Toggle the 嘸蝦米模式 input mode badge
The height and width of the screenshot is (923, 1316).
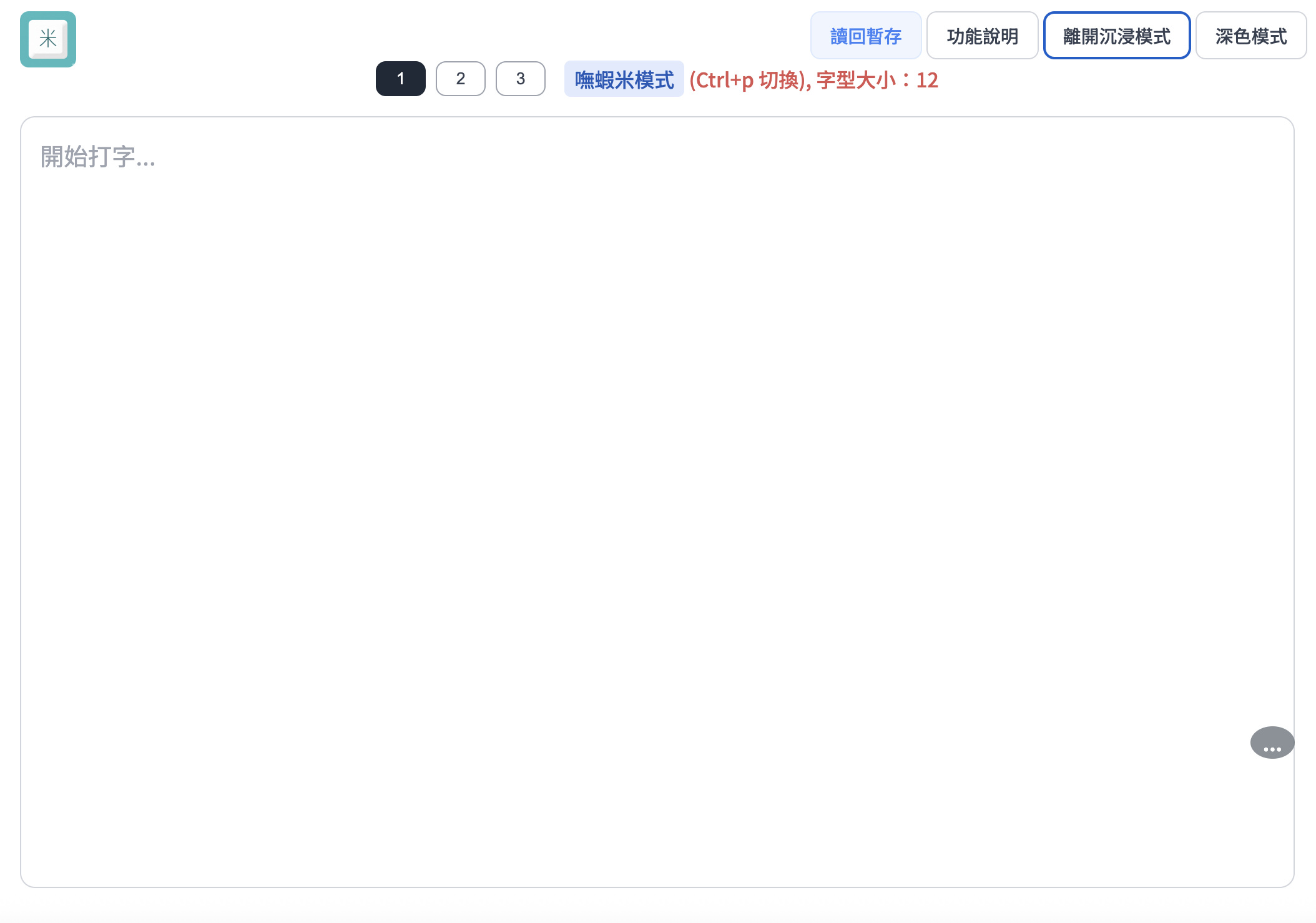tap(624, 79)
